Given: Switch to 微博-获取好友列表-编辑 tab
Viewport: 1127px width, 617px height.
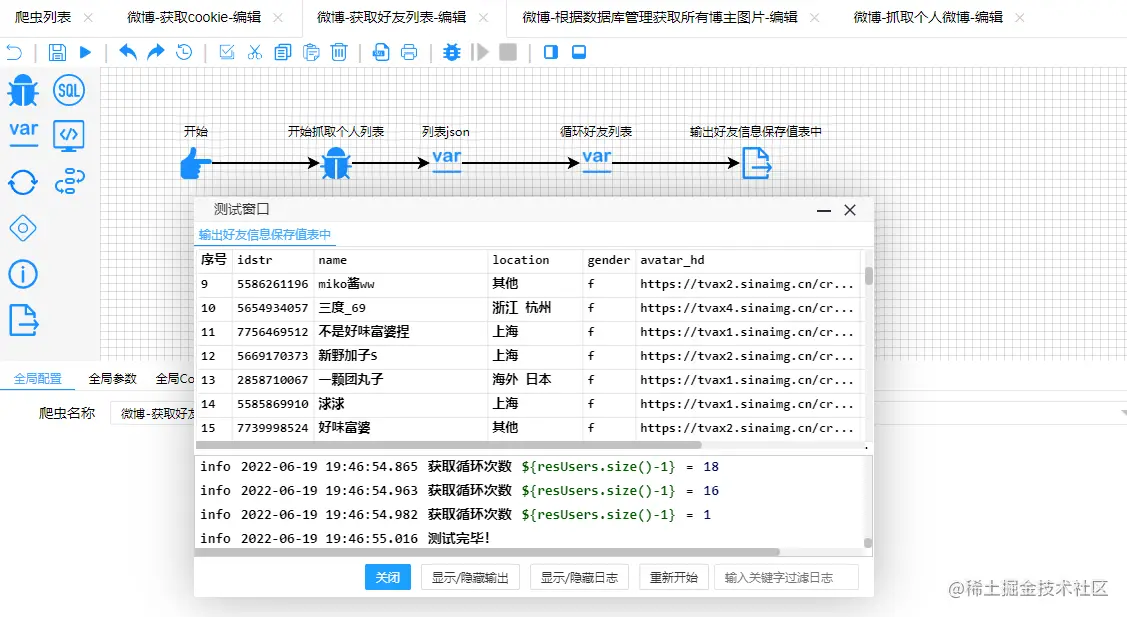Looking at the screenshot, I should 392,17.
